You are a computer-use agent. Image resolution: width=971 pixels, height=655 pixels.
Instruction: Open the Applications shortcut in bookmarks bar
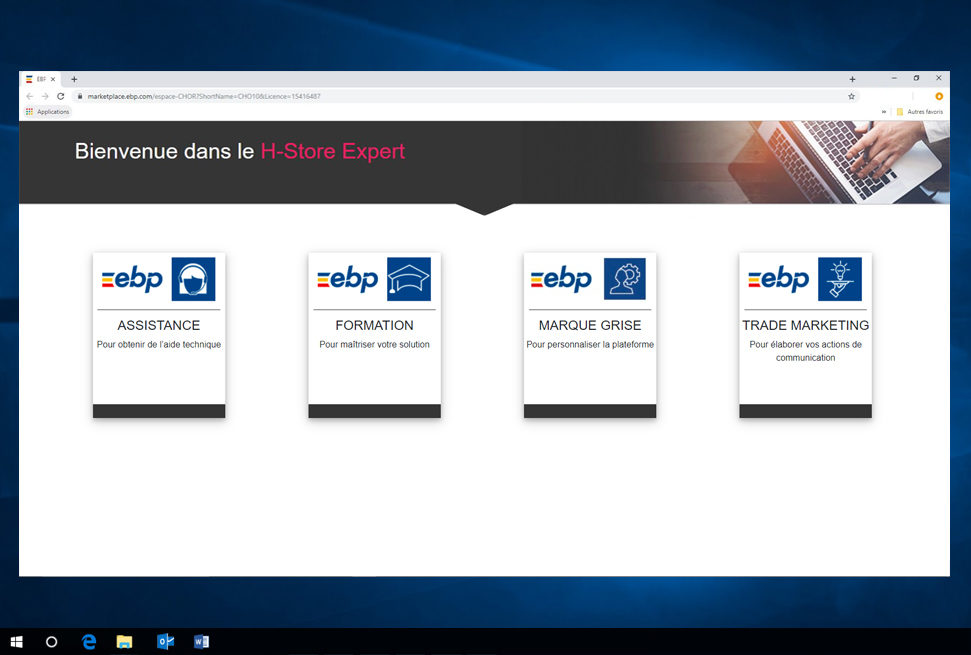[x=48, y=111]
